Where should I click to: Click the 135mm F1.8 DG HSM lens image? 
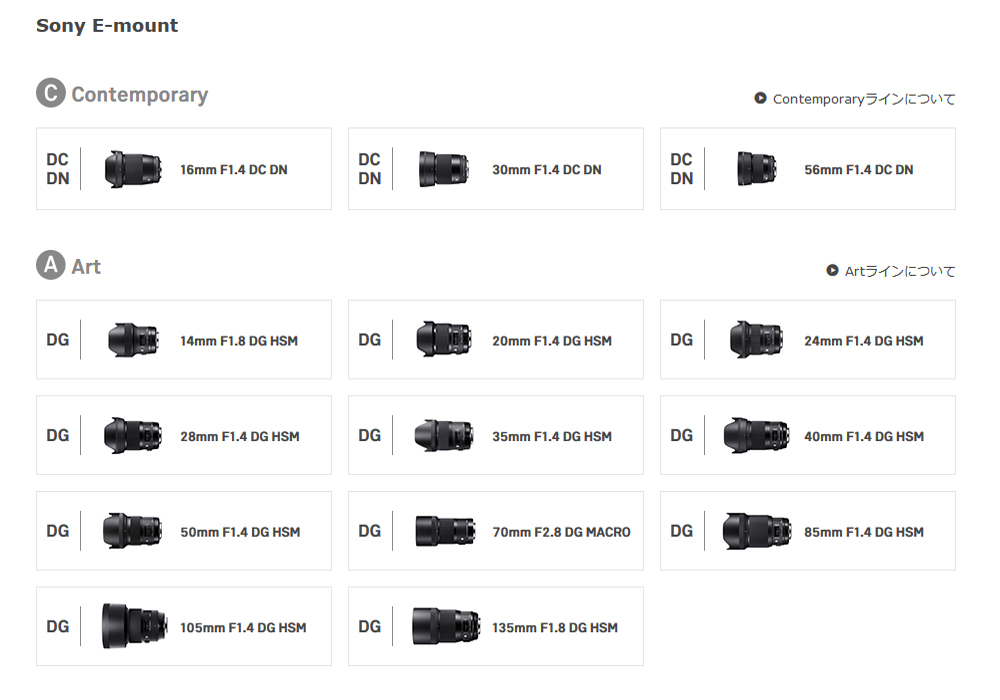446,627
